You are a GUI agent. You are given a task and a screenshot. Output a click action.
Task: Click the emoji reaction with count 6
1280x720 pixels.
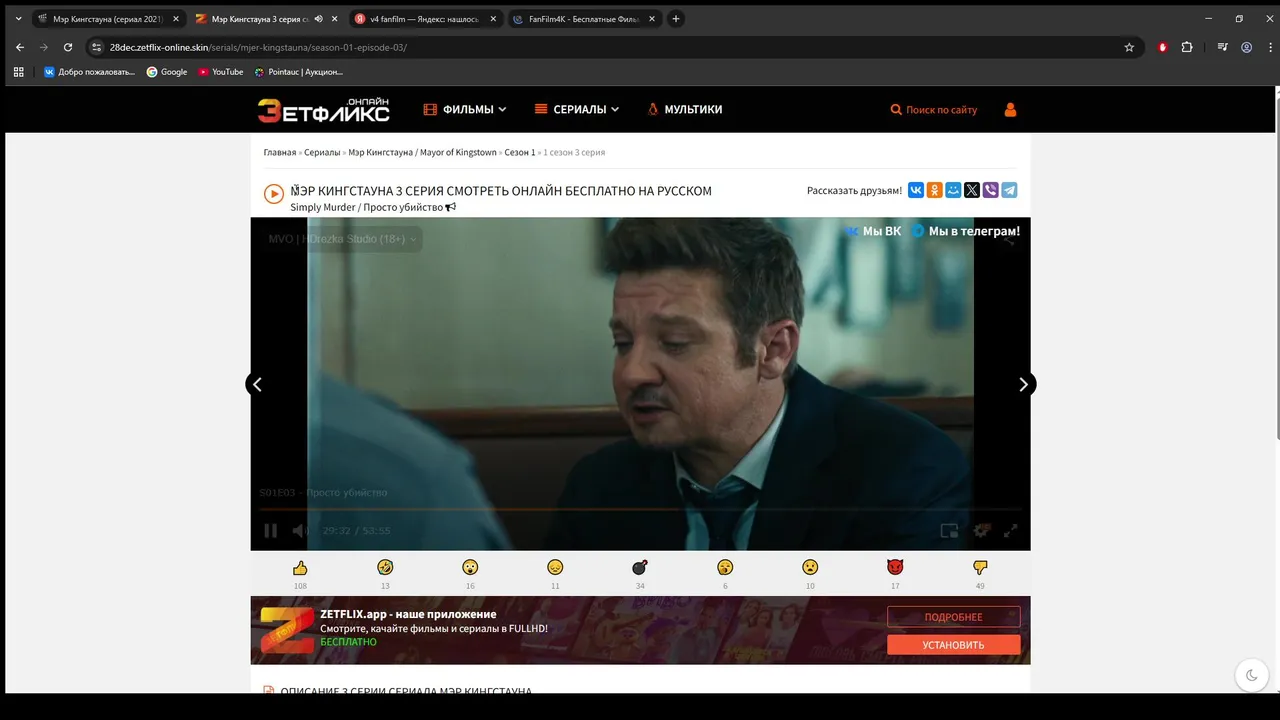[725, 567]
